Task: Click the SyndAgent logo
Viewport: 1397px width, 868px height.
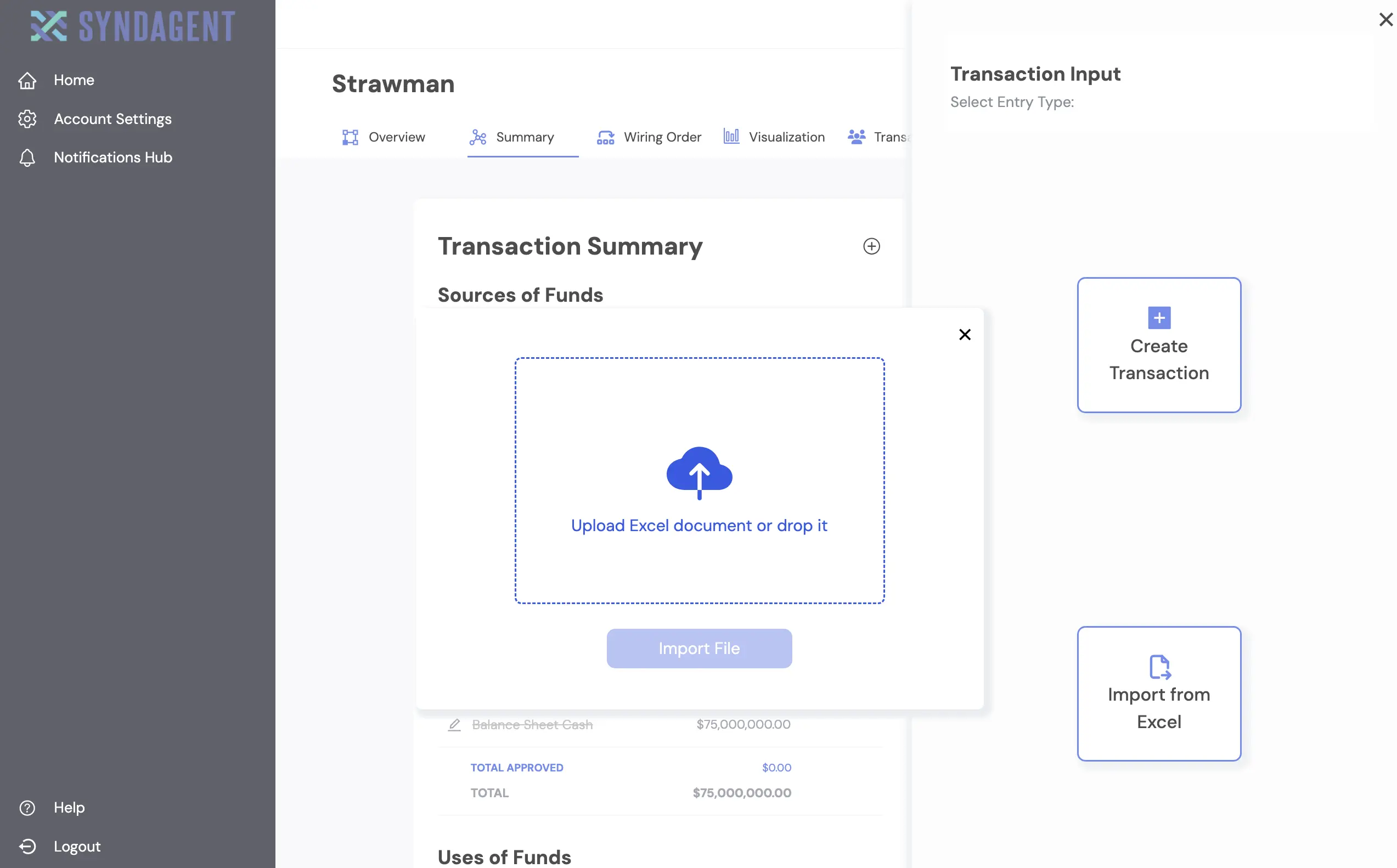Action: tap(133, 26)
